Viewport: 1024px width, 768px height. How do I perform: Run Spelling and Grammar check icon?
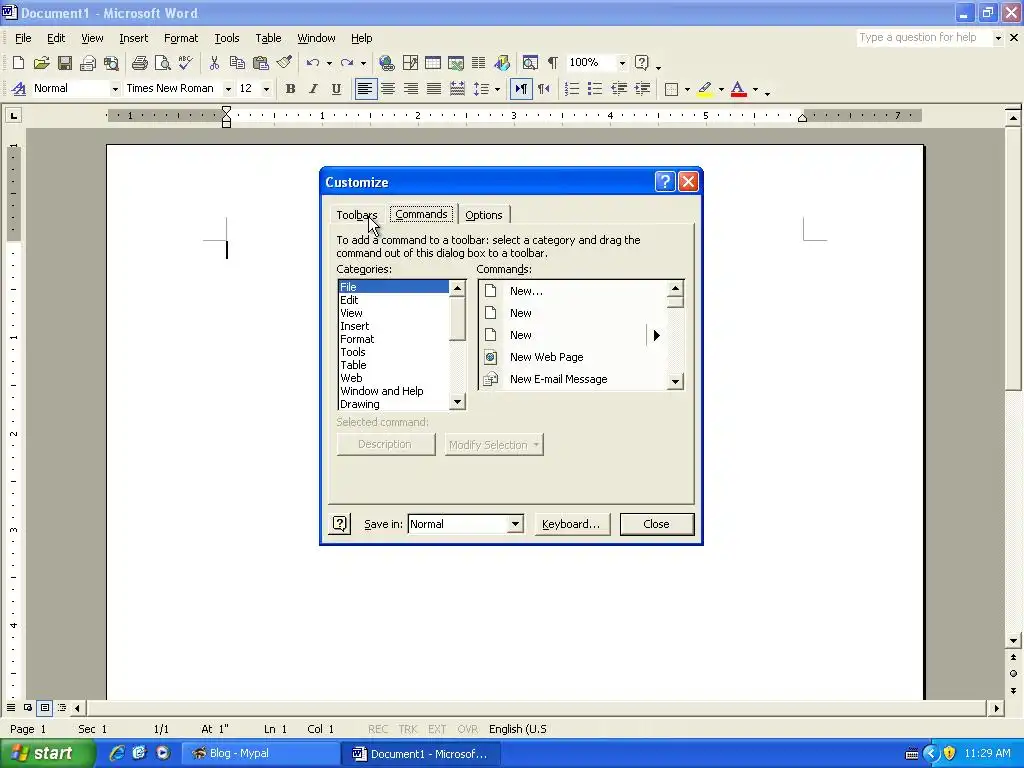click(x=185, y=63)
